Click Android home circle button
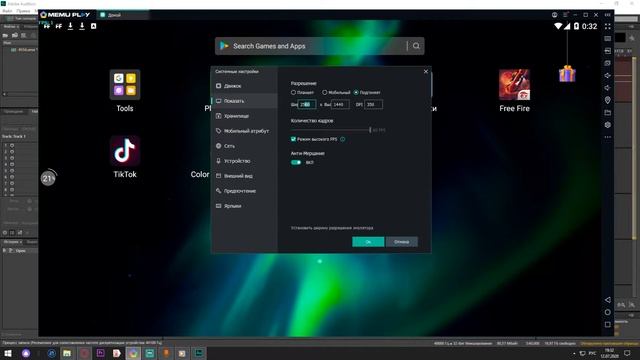 [607, 312]
